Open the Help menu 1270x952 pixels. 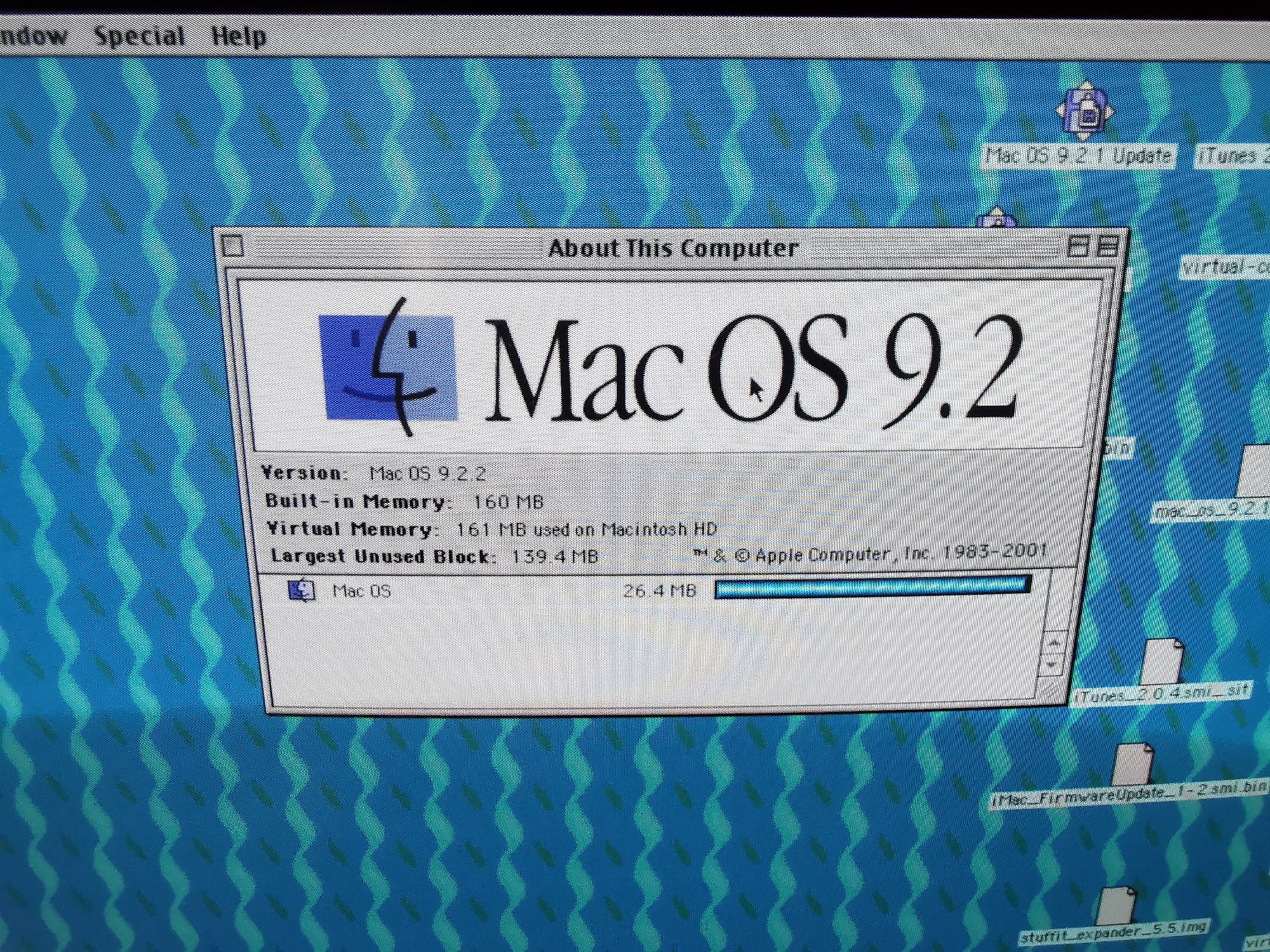[x=239, y=36]
